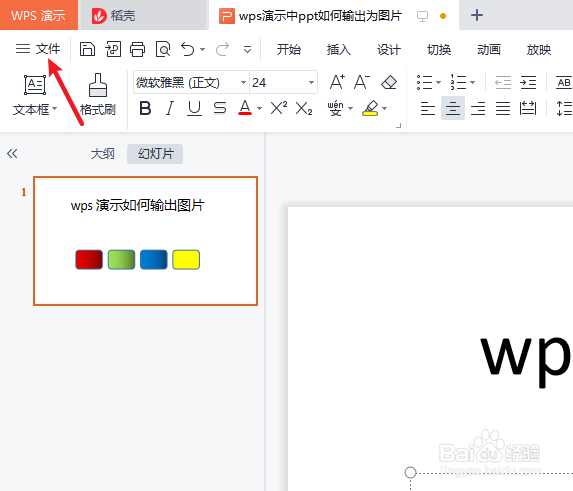Viewport: 573px width, 491px height.
Task: Switch to the 动画 ribbon tab
Action: pyautogui.click(x=489, y=49)
